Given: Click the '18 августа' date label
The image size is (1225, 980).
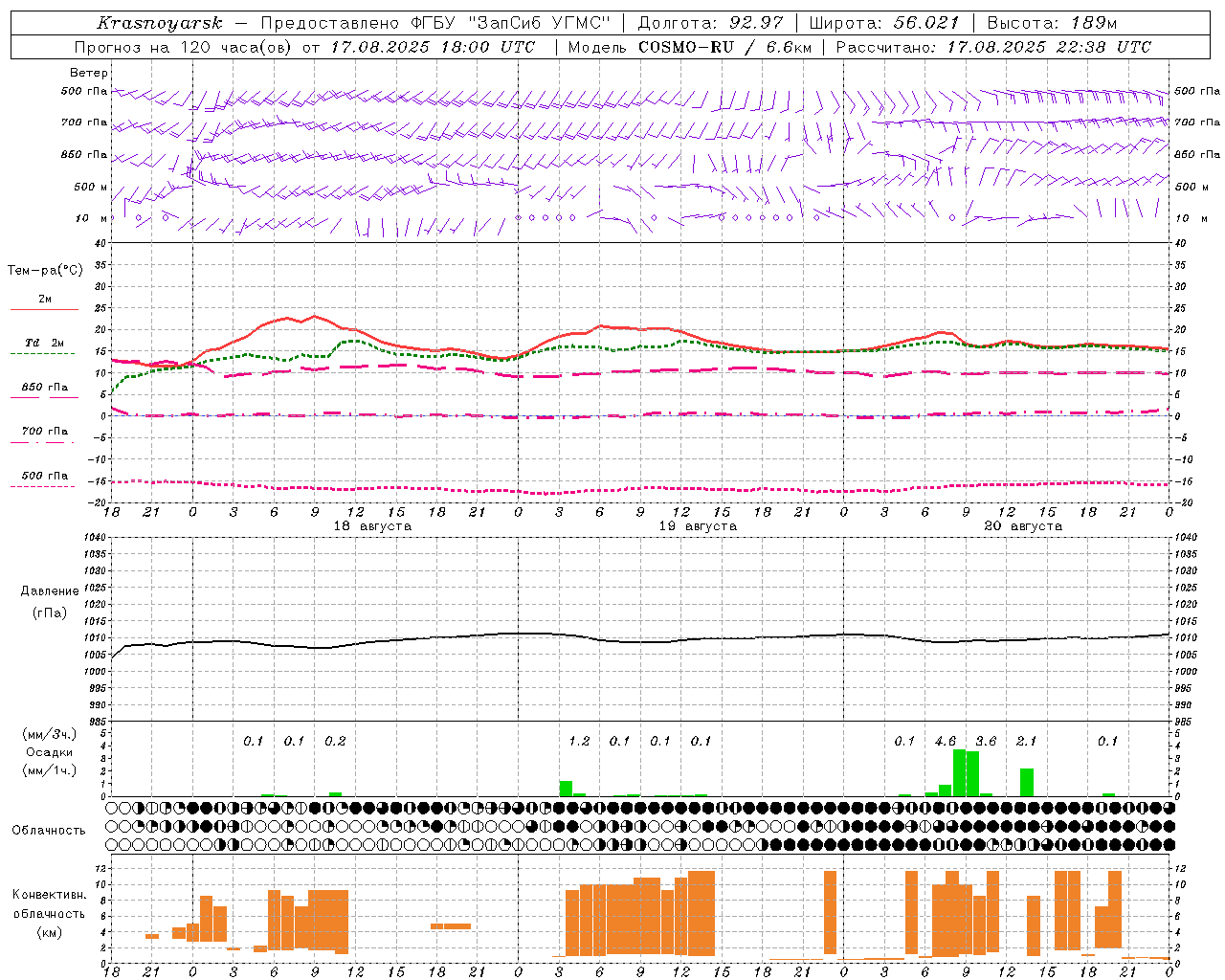Looking at the screenshot, I should [x=372, y=526].
